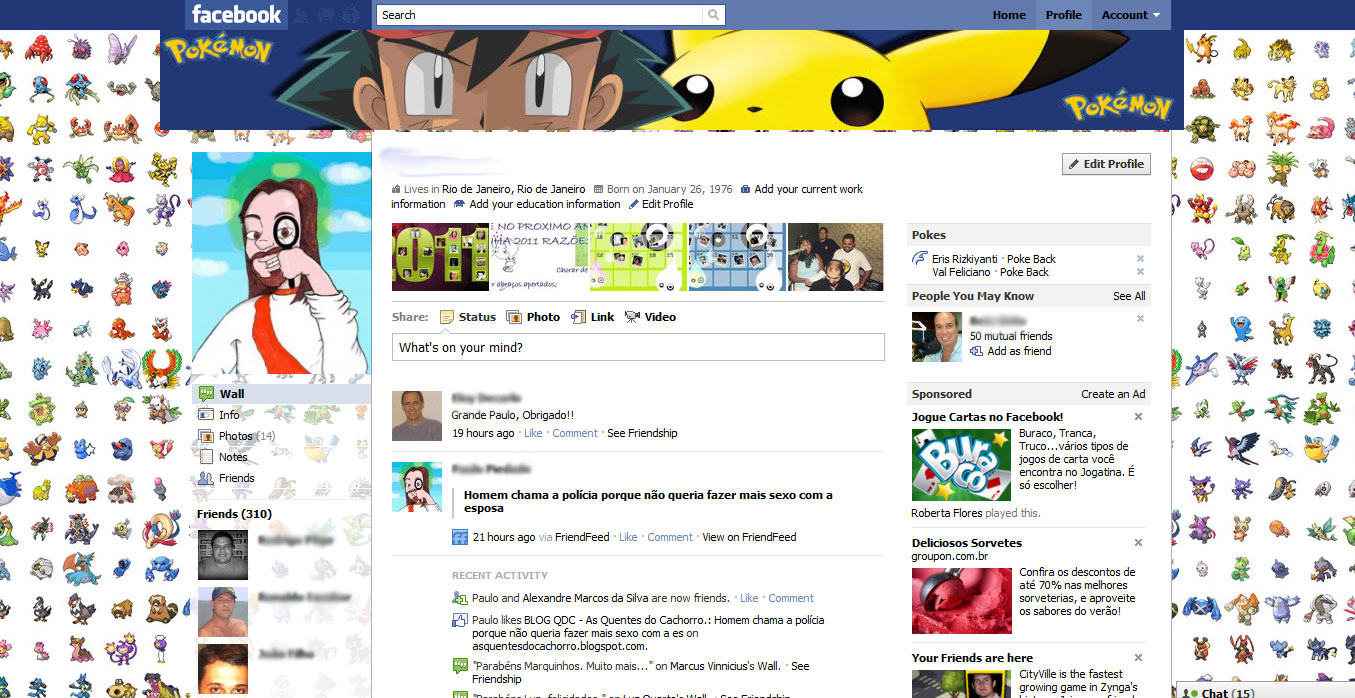Viewport: 1355px width, 698px height.
Task: Click the Facebook logo
Action: (x=237, y=15)
